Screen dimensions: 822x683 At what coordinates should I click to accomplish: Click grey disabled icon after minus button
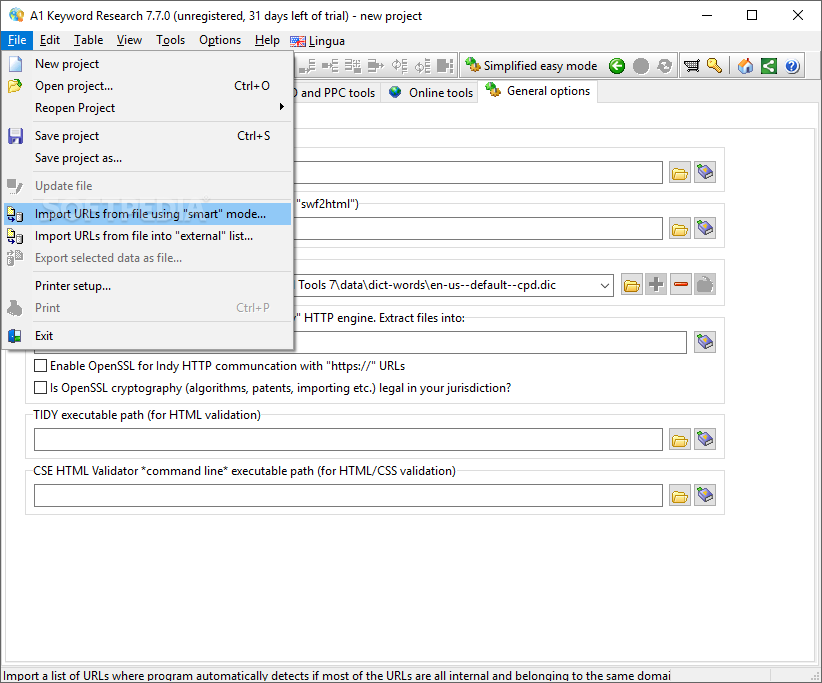tap(705, 285)
